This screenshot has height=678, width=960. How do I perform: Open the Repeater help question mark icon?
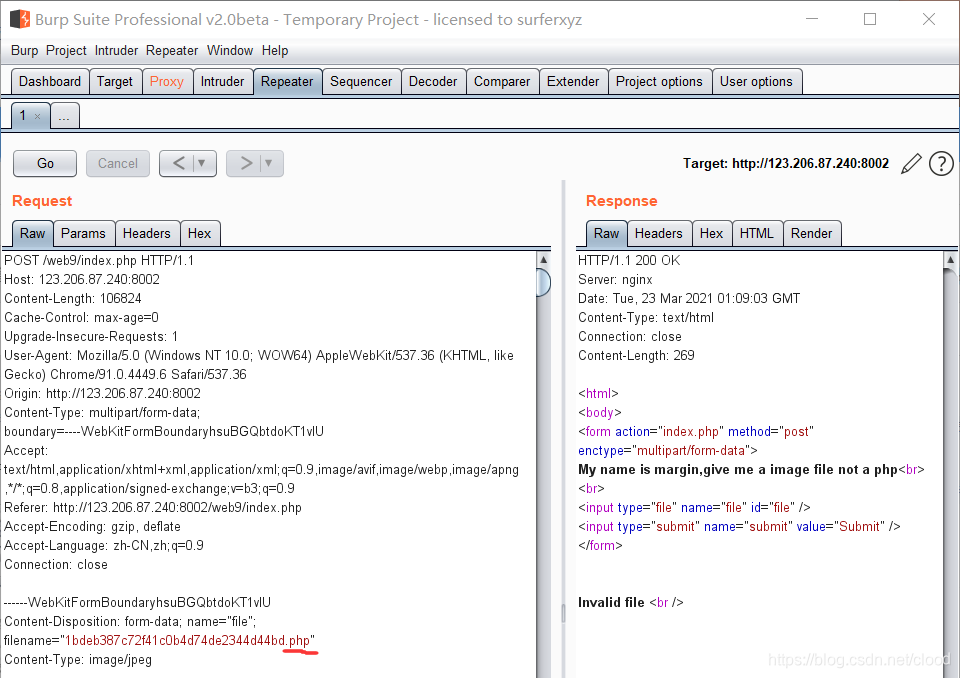click(941, 164)
